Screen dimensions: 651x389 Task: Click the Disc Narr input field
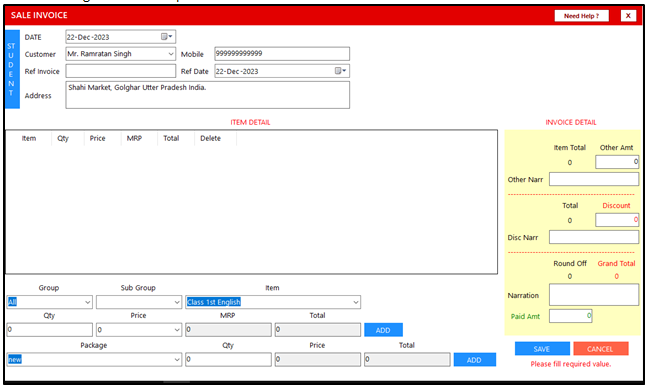pos(594,237)
